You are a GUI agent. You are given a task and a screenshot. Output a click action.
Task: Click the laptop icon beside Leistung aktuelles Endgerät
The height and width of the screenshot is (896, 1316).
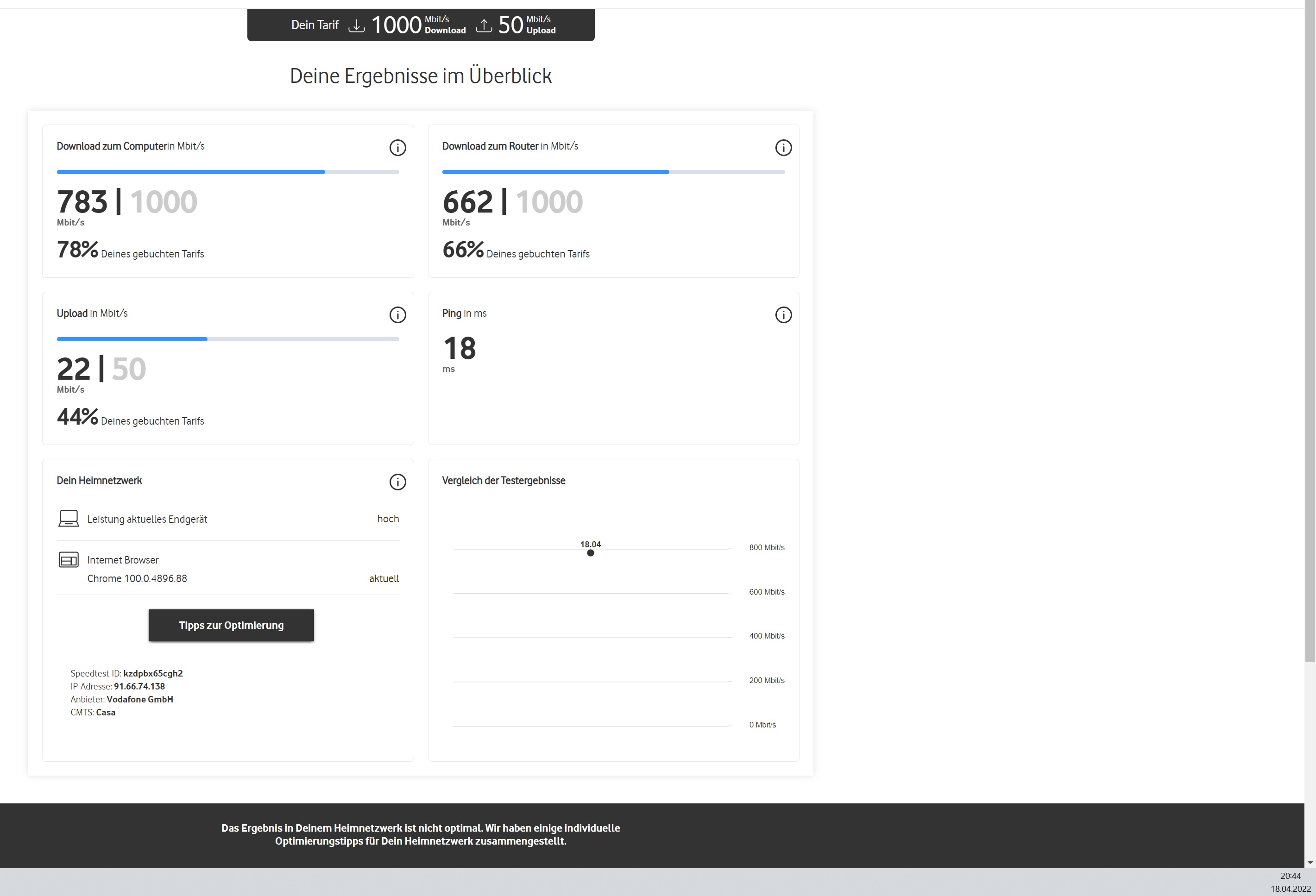(69, 519)
